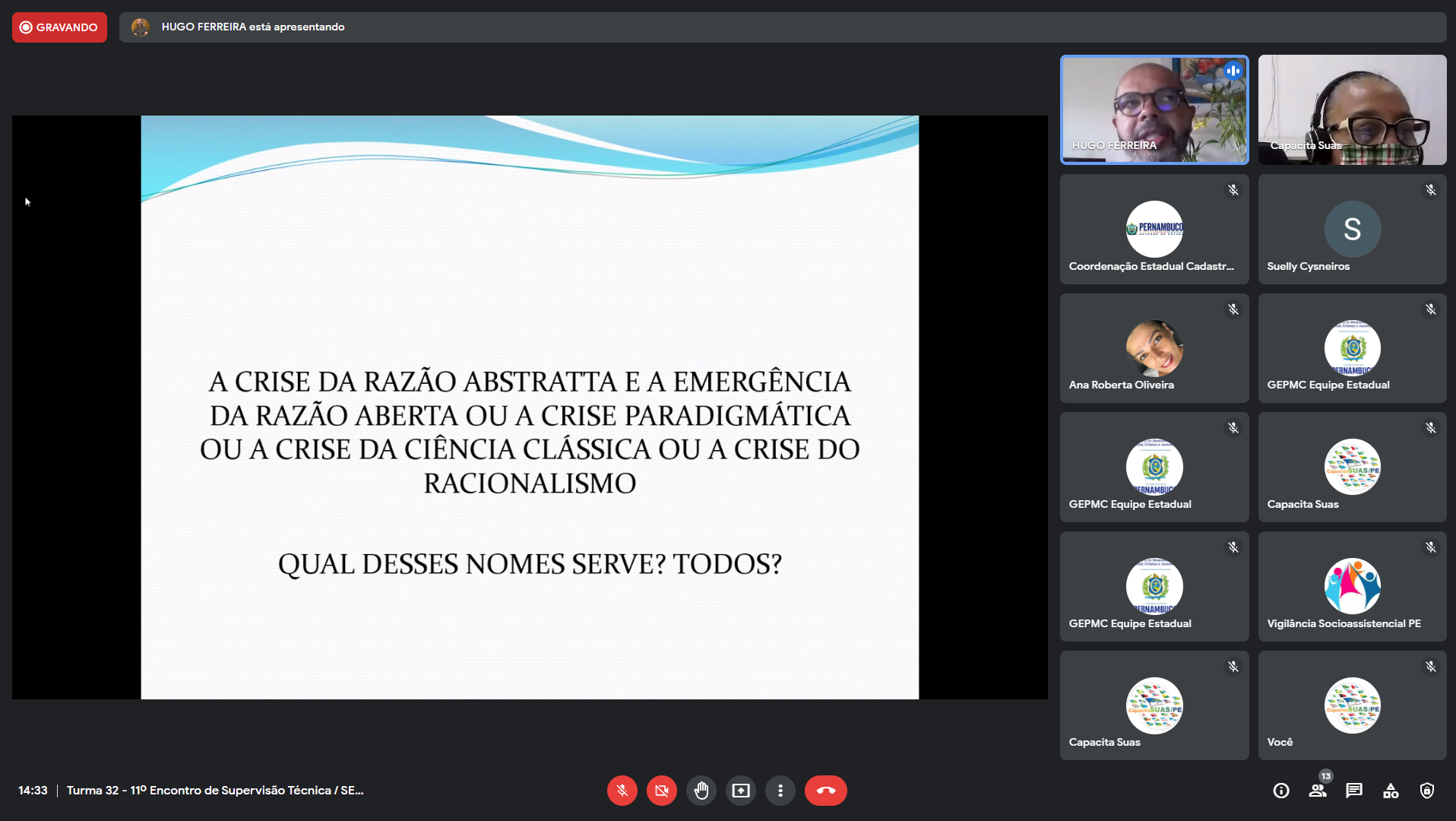Open the meeting details info icon

1281,791
